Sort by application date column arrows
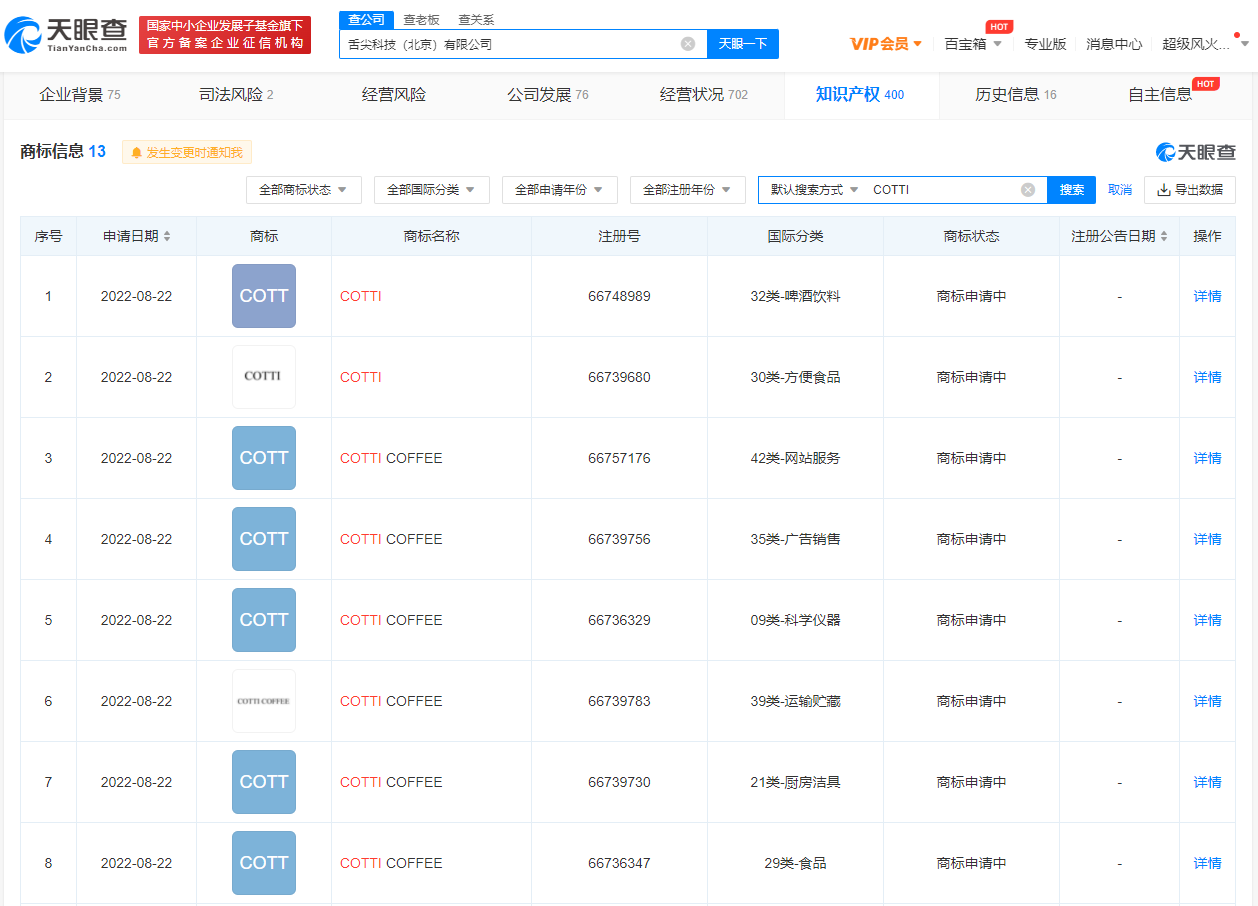The width and height of the screenshot is (1258, 906). tap(167, 237)
